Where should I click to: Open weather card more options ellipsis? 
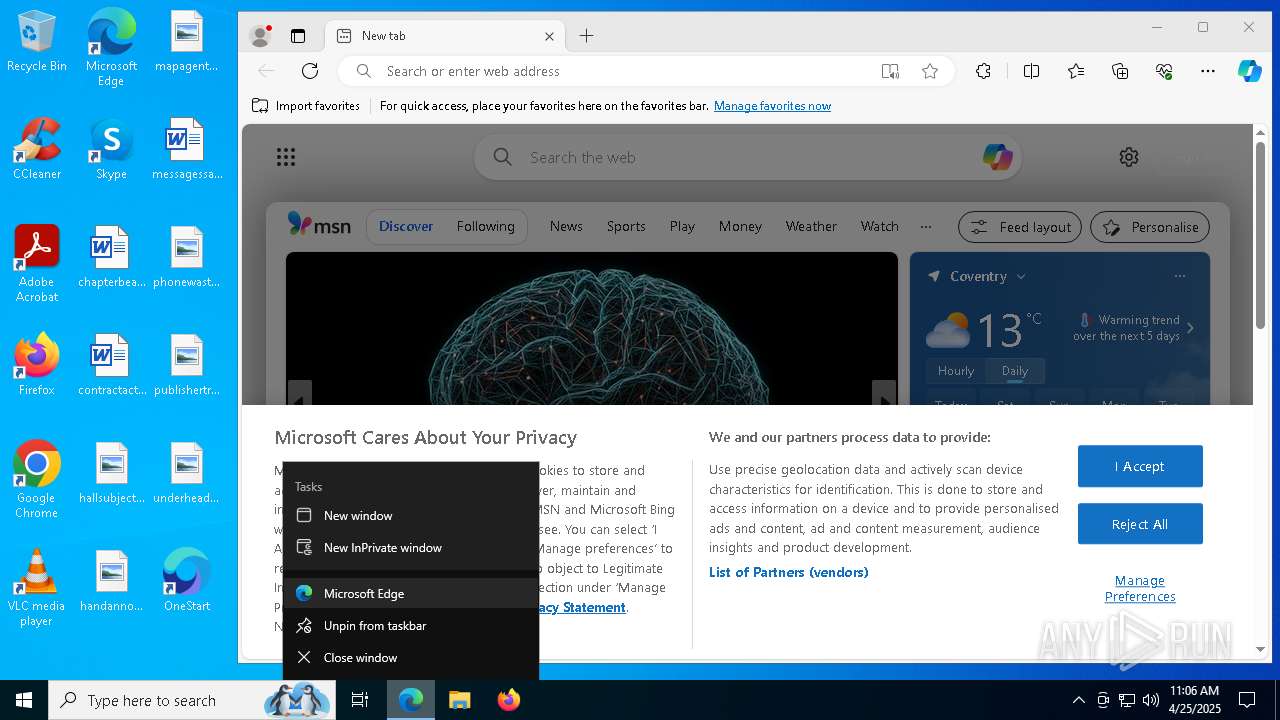(1180, 276)
